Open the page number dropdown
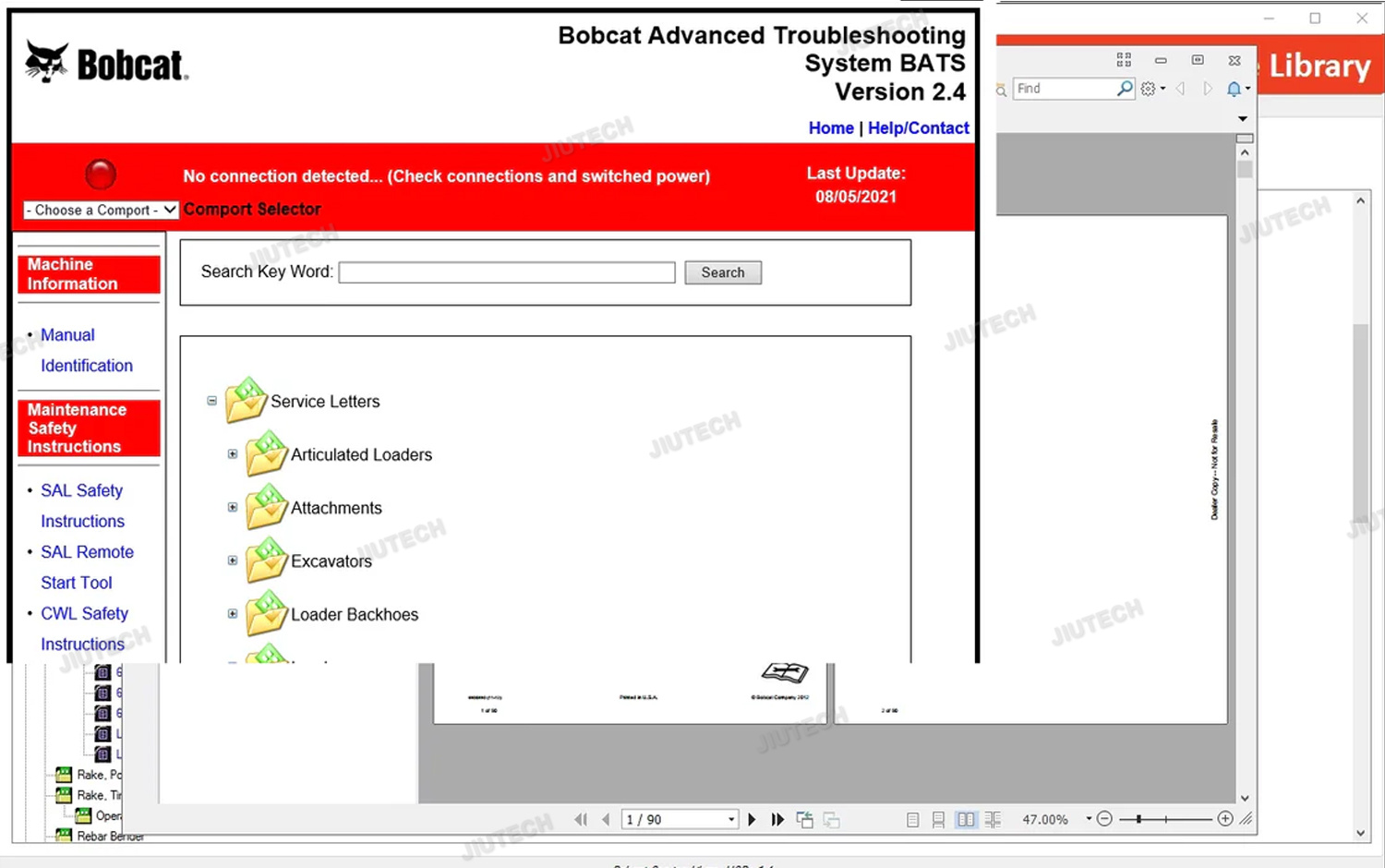The image size is (1385, 868). [x=731, y=819]
